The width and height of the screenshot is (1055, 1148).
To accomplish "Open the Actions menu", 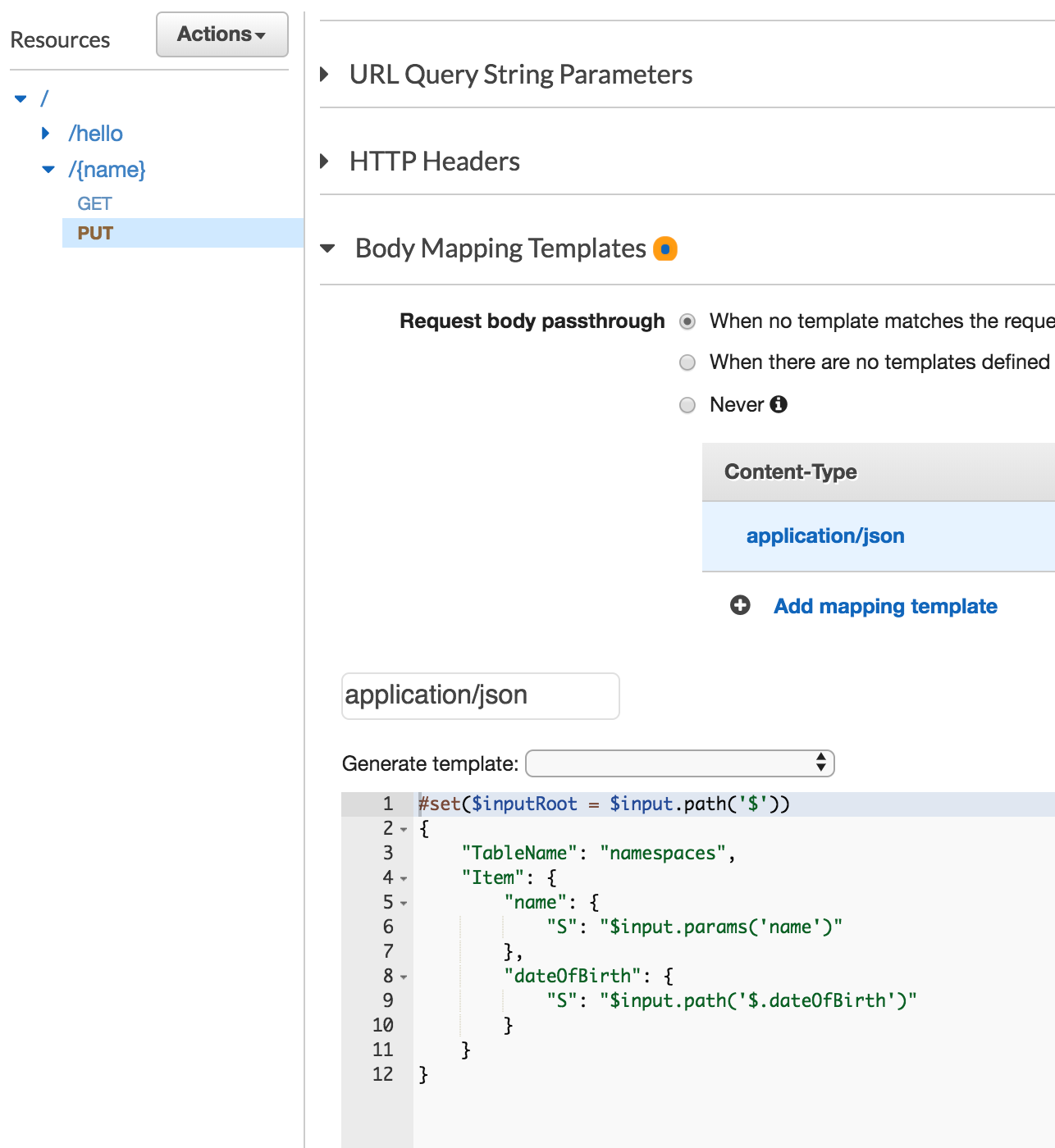I will click(x=222, y=34).
